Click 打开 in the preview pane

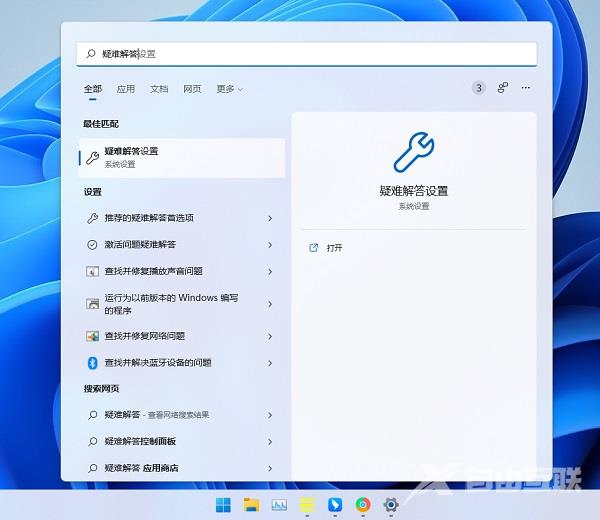click(334, 248)
